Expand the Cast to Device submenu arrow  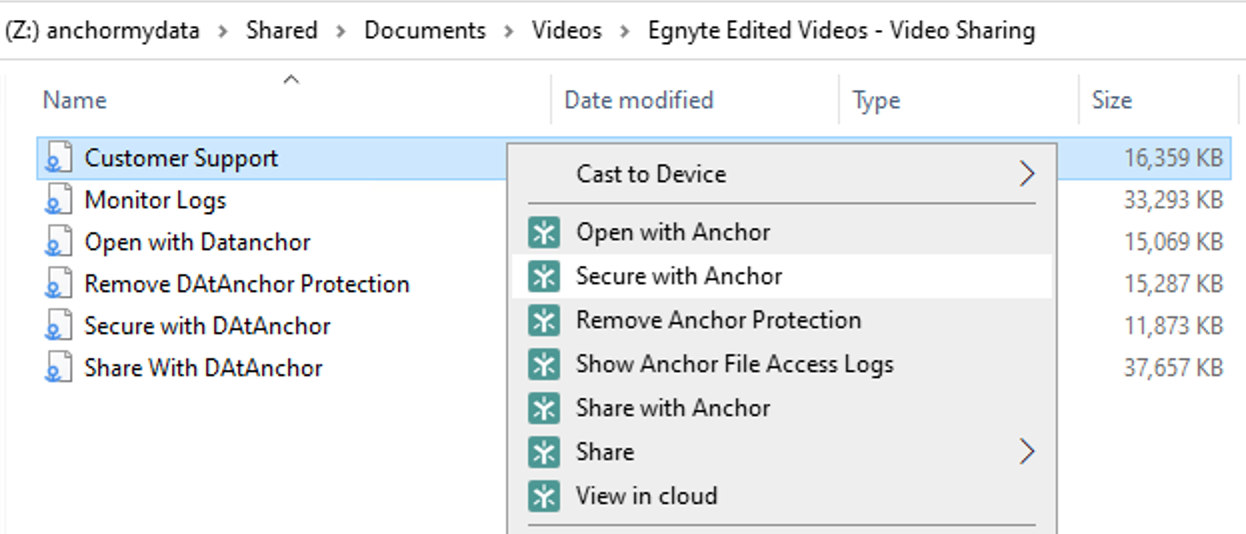1026,175
